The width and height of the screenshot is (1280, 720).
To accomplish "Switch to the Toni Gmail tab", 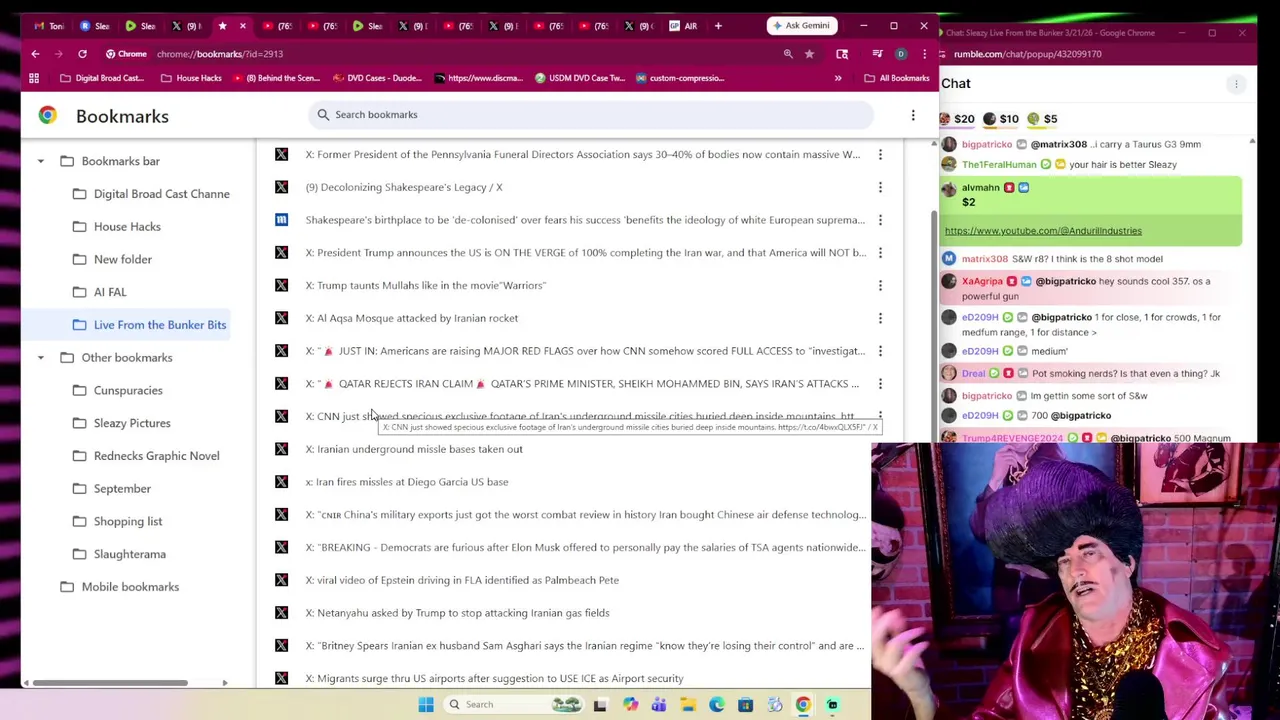I will click(x=48, y=26).
